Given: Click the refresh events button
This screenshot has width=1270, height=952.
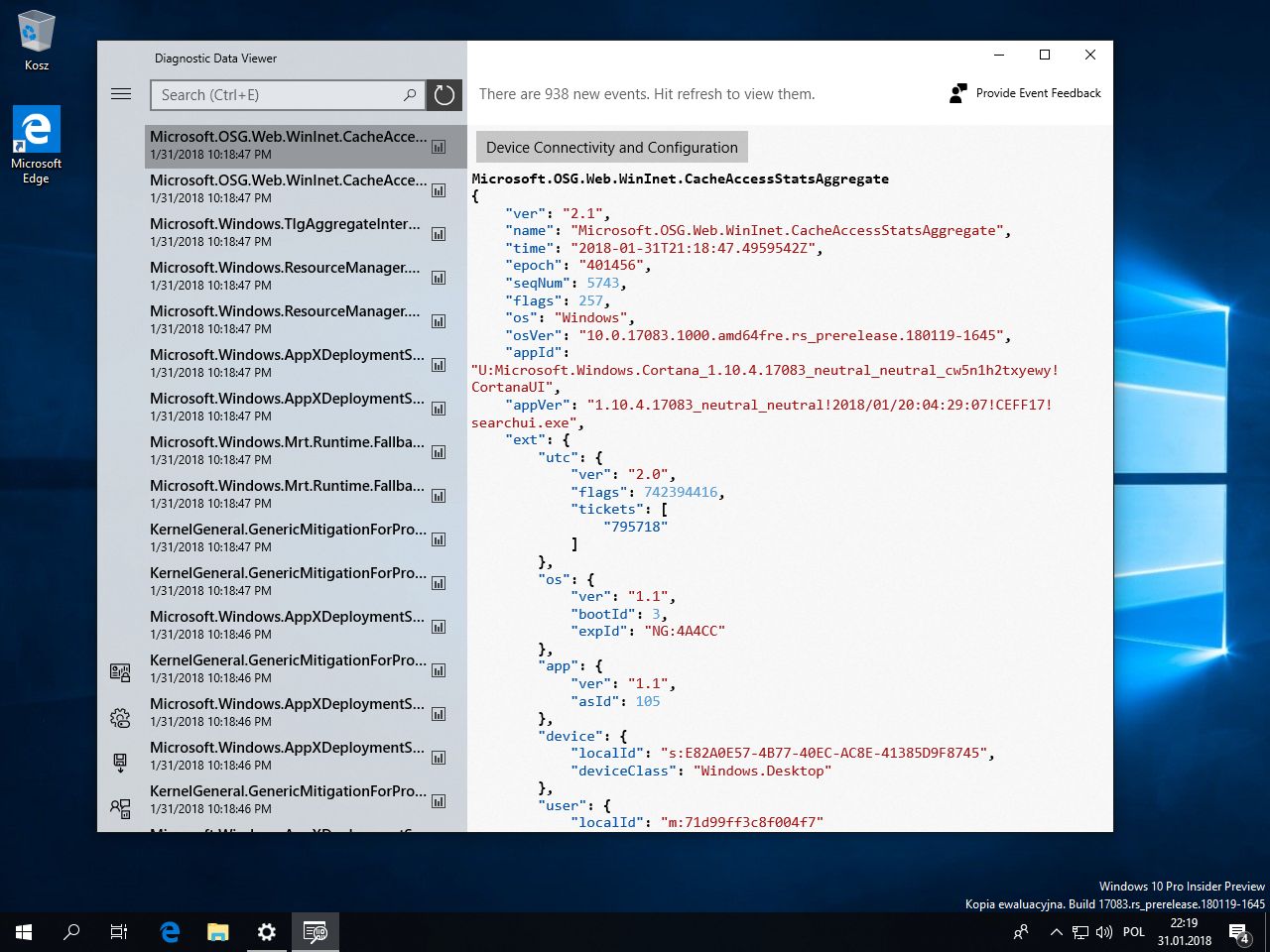Looking at the screenshot, I should click(444, 95).
